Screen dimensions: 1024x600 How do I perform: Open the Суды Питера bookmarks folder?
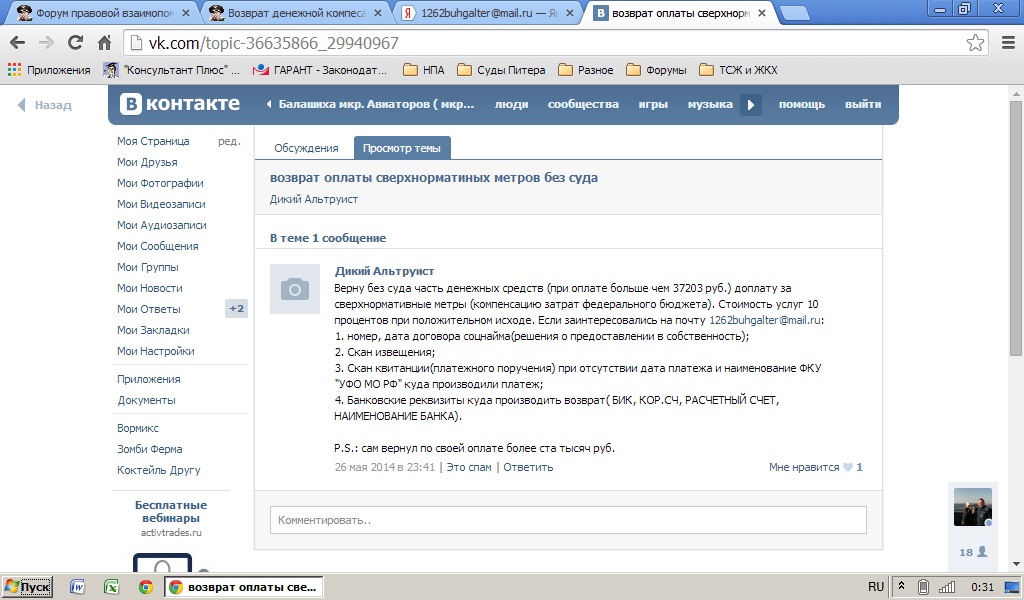click(x=501, y=70)
